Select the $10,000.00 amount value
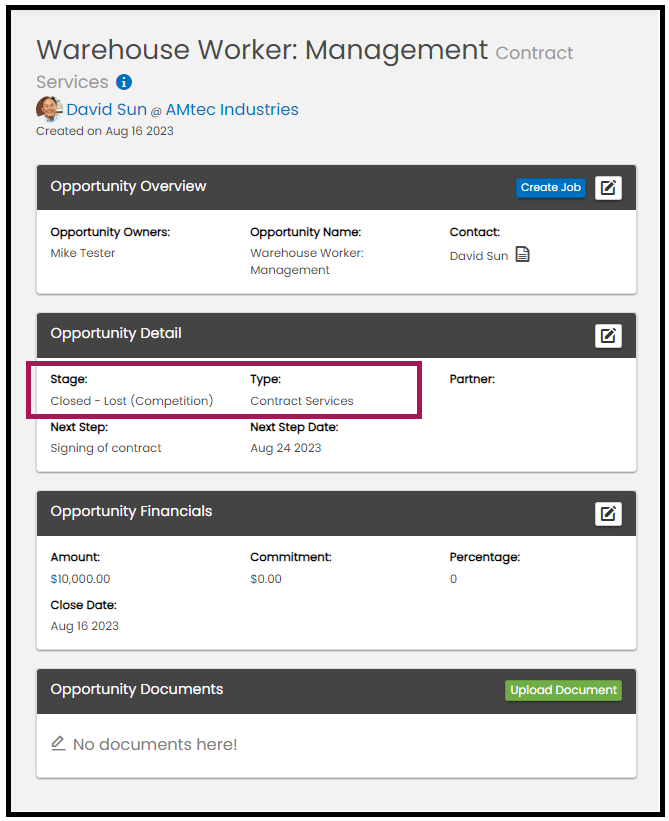 coord(80,579)
